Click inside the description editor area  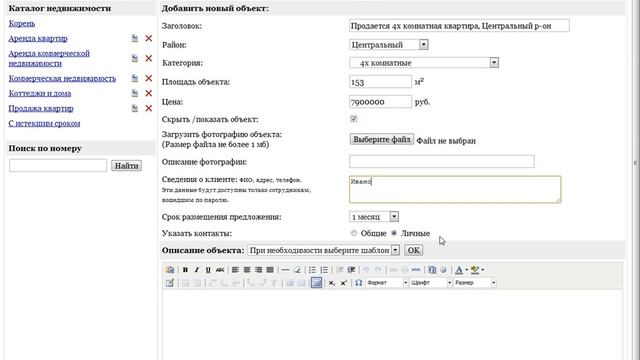tap(392, 324)
